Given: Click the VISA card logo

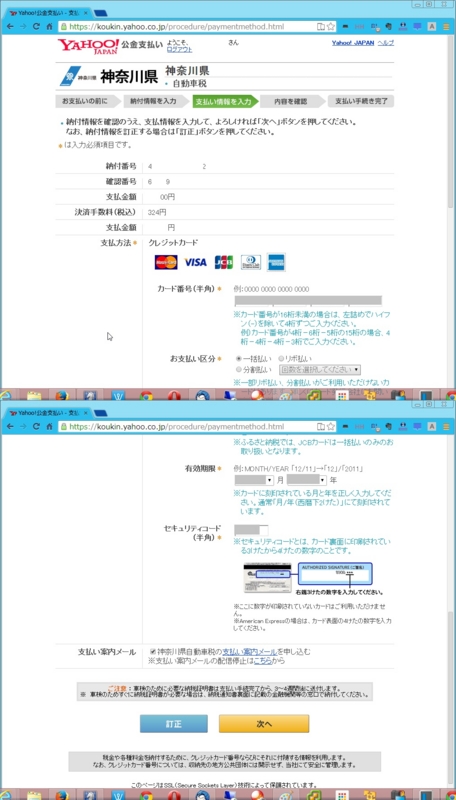Looking at the screenshot, I should [x=195, y=262].
